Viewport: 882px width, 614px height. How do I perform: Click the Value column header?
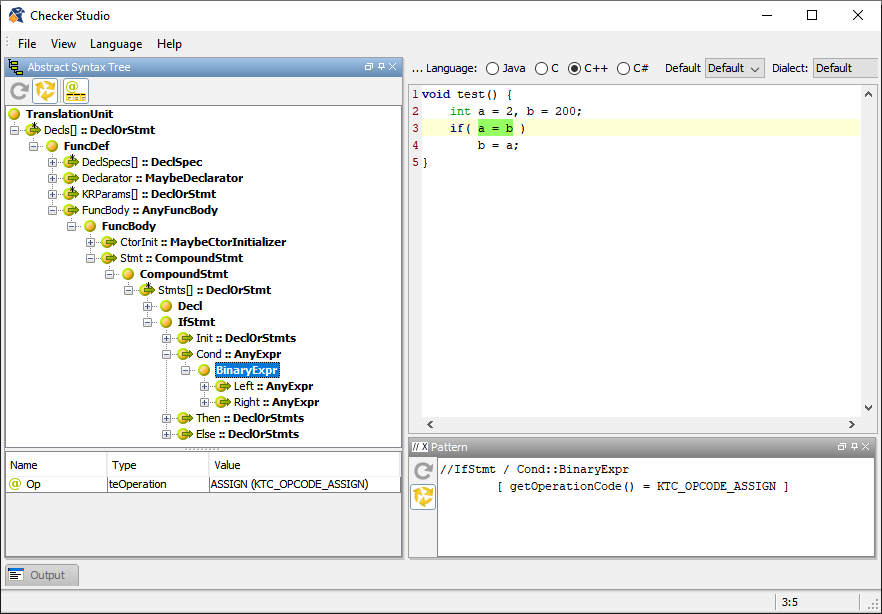pos(304,465)
